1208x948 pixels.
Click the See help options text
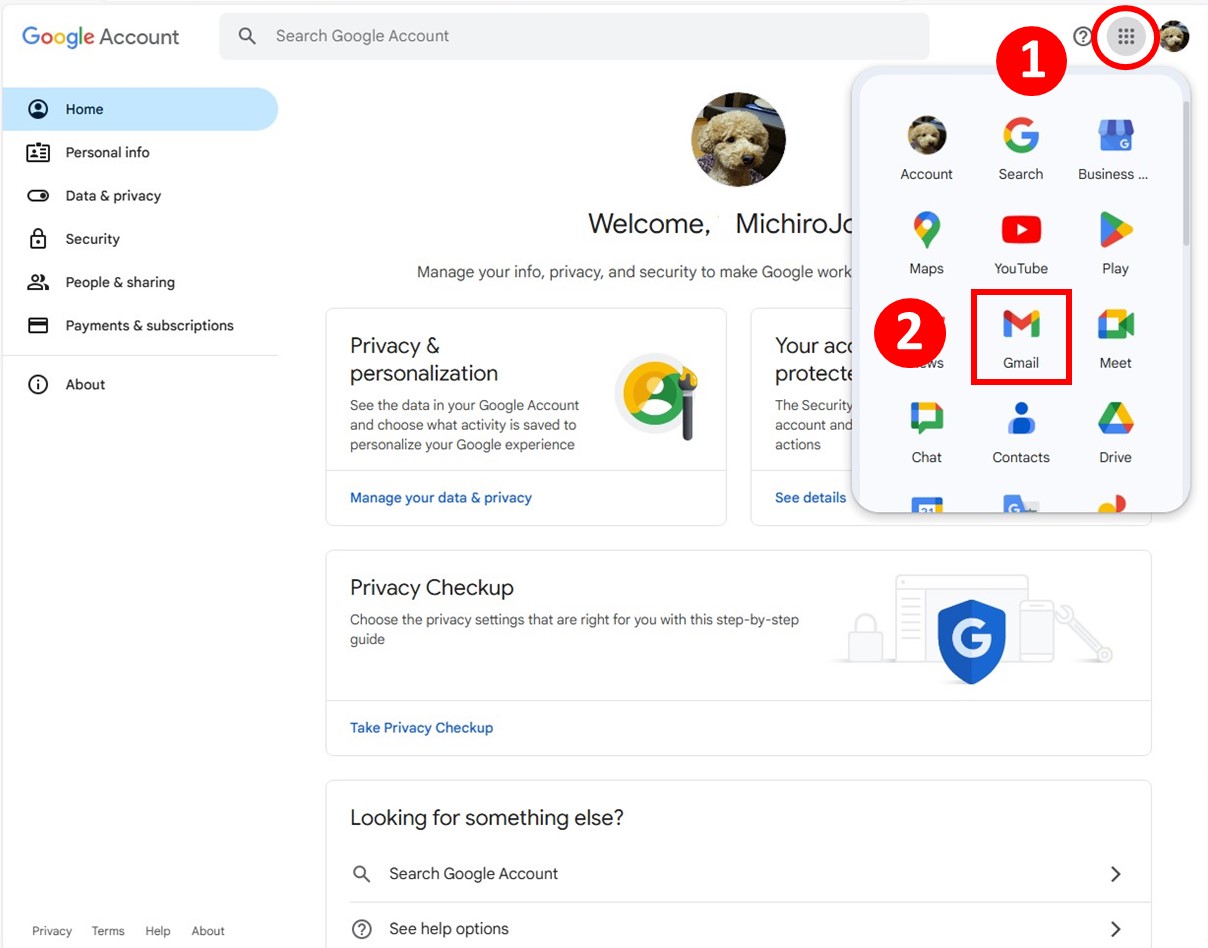[x=449, y=929]
